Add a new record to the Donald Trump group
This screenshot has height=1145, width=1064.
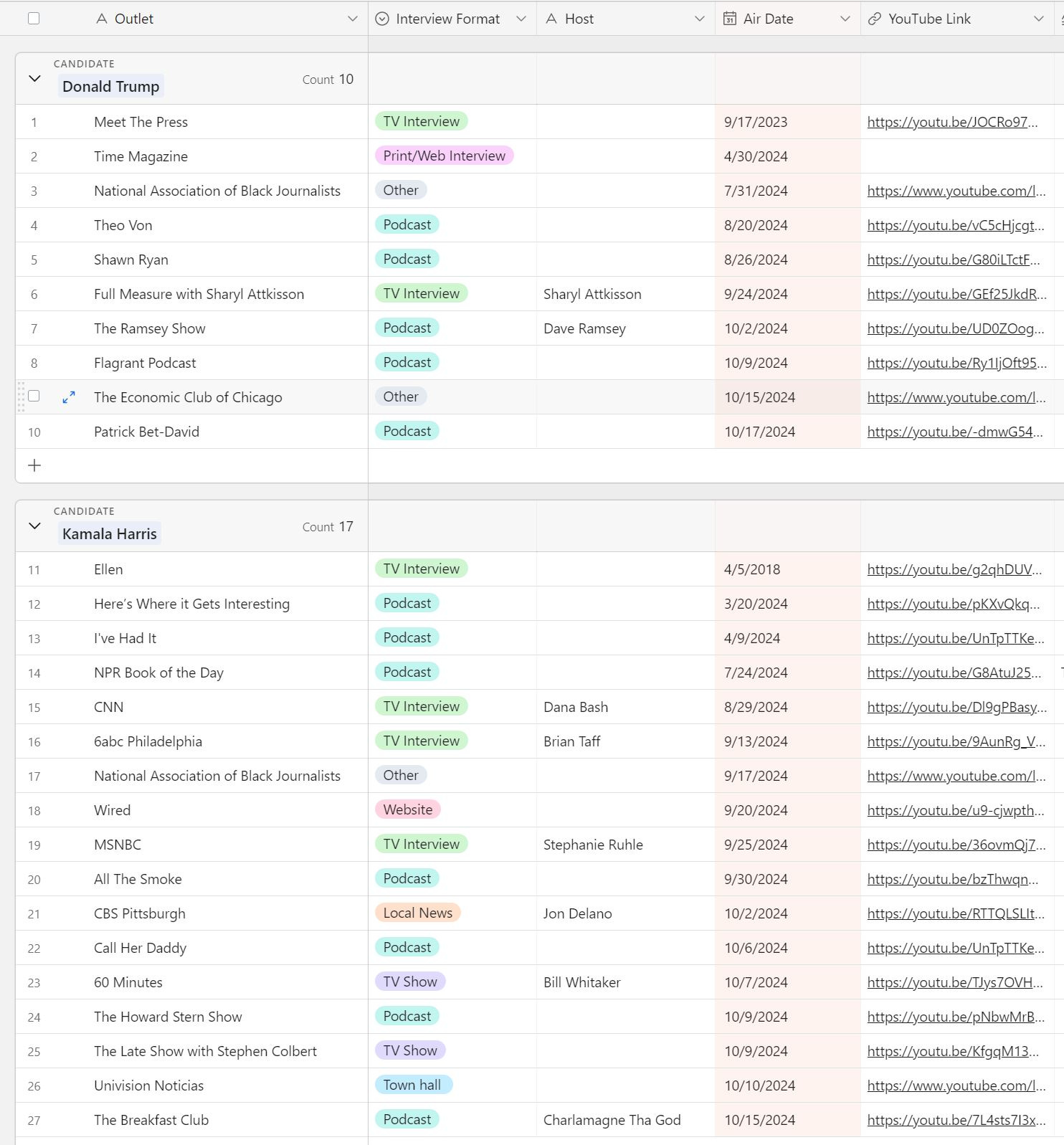tap(34, 465)
